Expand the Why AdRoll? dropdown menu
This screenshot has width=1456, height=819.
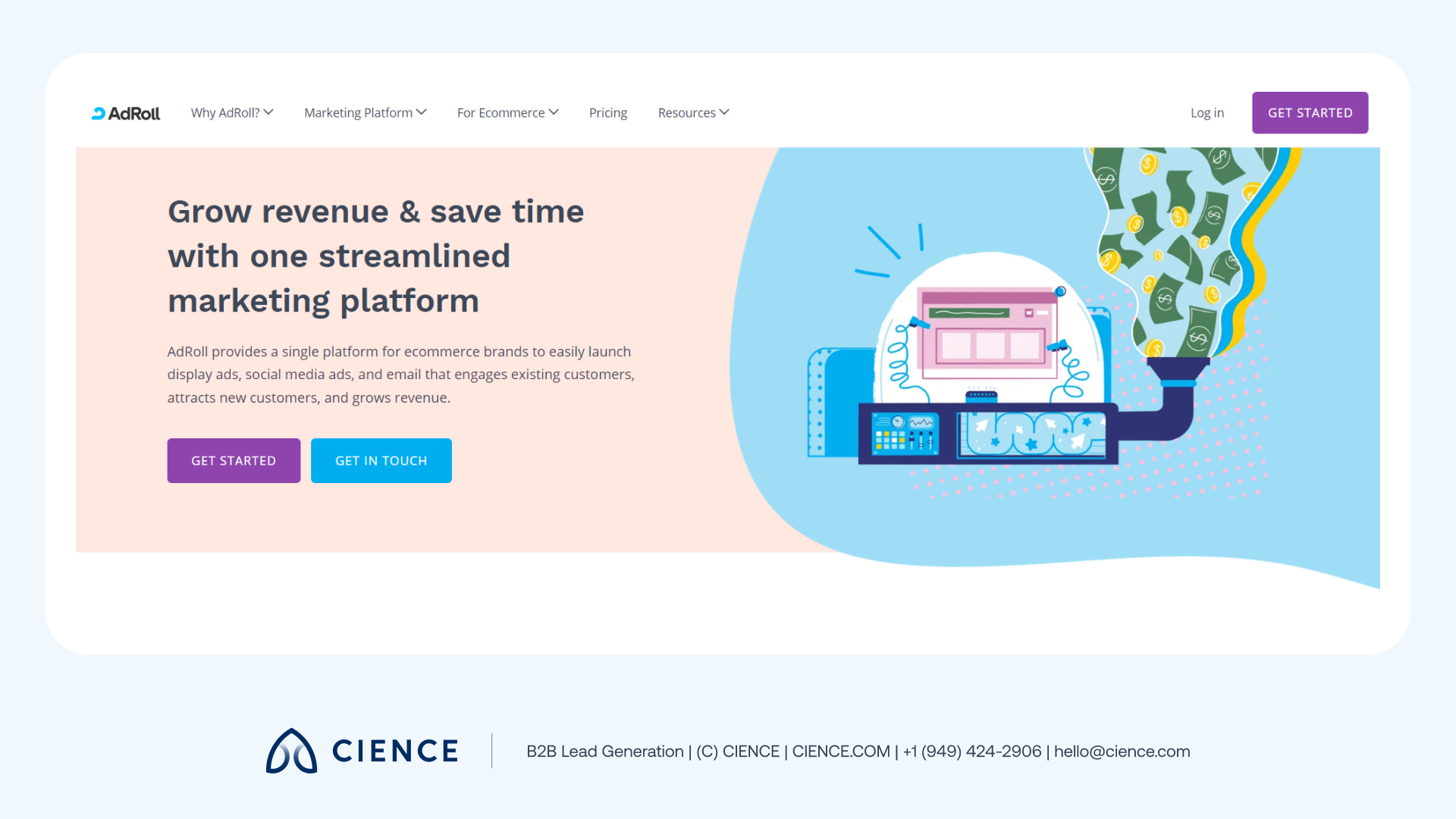point(225,112)
